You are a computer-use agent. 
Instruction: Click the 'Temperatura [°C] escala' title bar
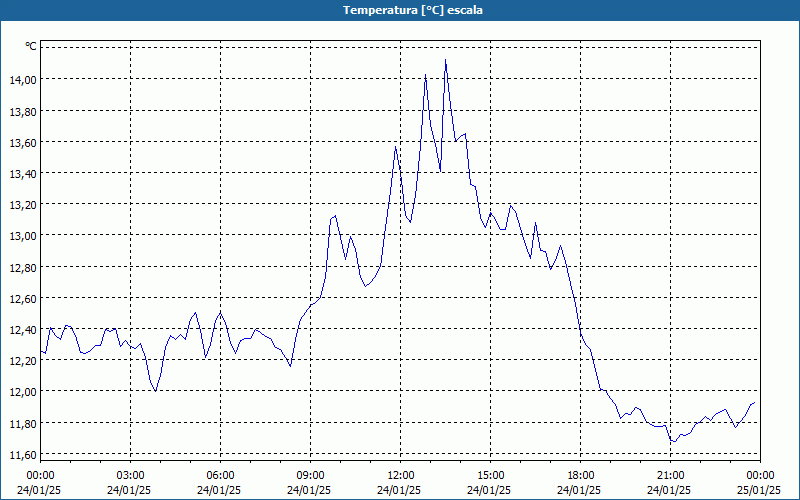point(400,10)
